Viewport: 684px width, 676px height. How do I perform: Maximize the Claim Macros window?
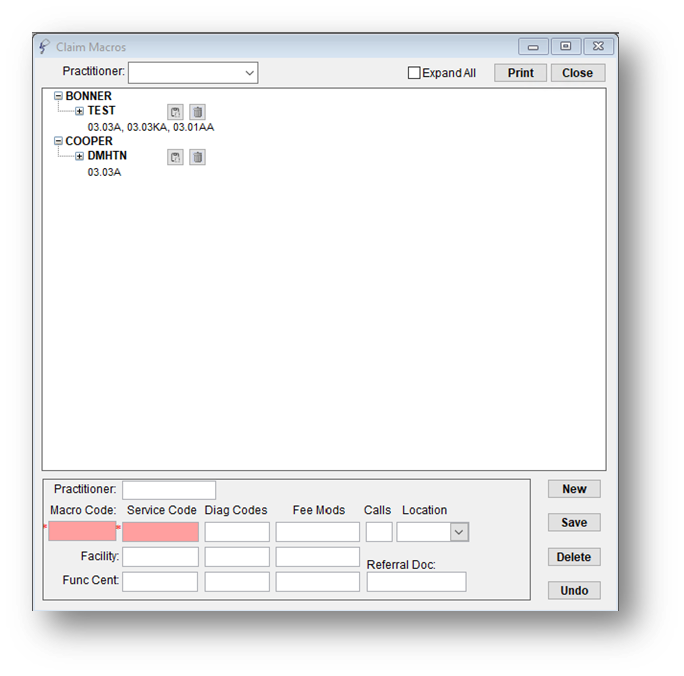566,46
